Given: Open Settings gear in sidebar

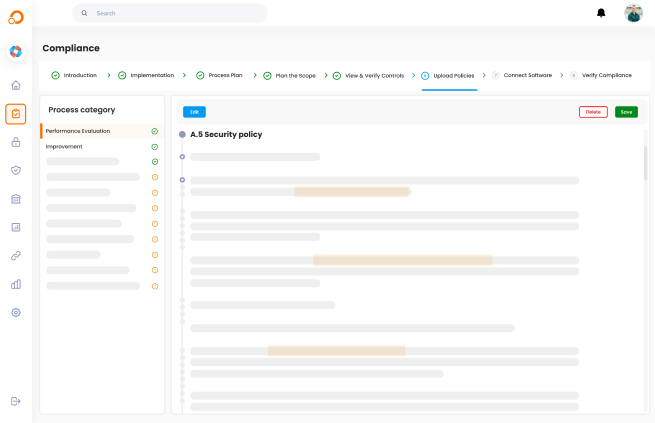Looking at the screenshot, I should tap(16, 312).
